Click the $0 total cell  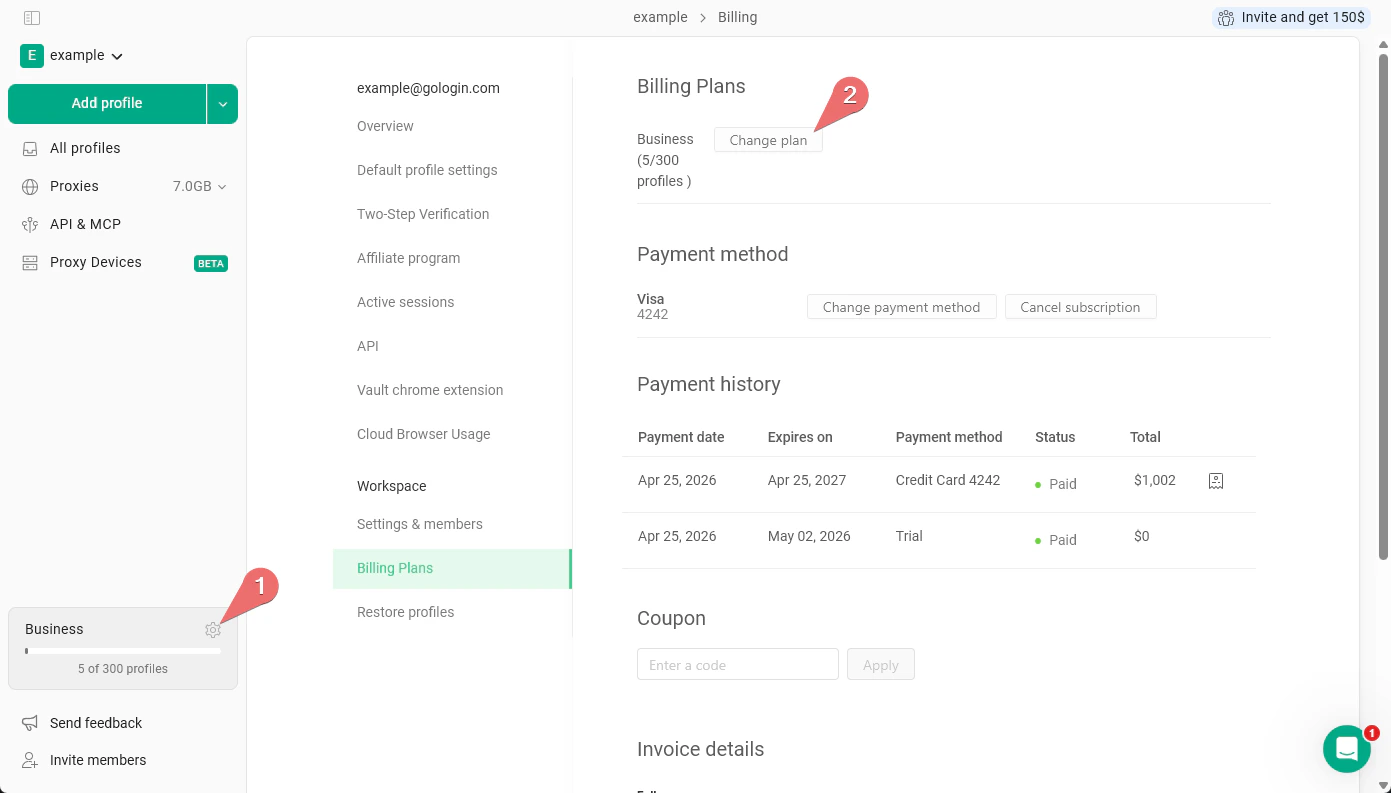pyautogui.click(x=1142, y=536)
